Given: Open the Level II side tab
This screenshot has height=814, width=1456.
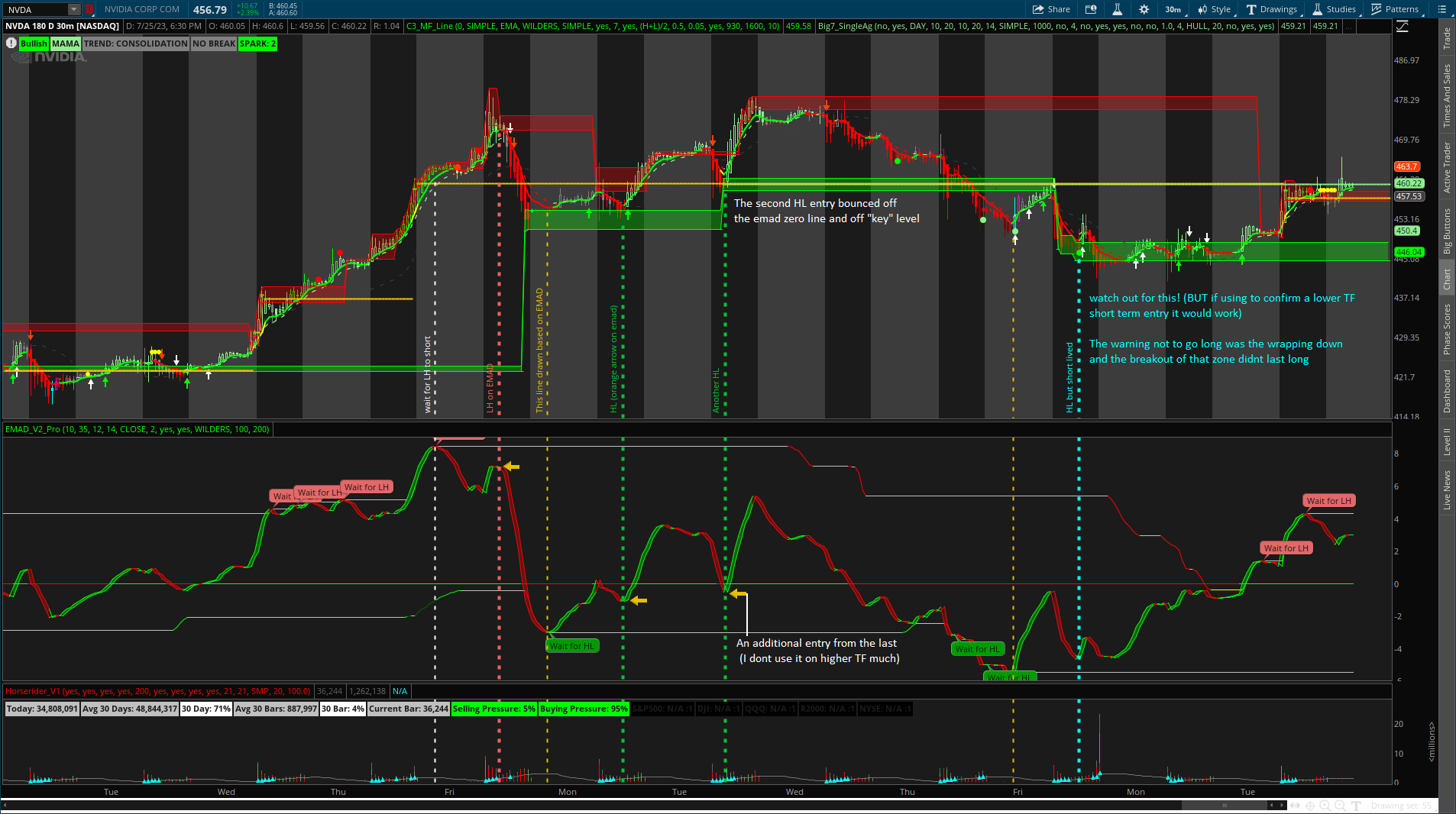Looking at the screenshot, I should coord(1447,441).
